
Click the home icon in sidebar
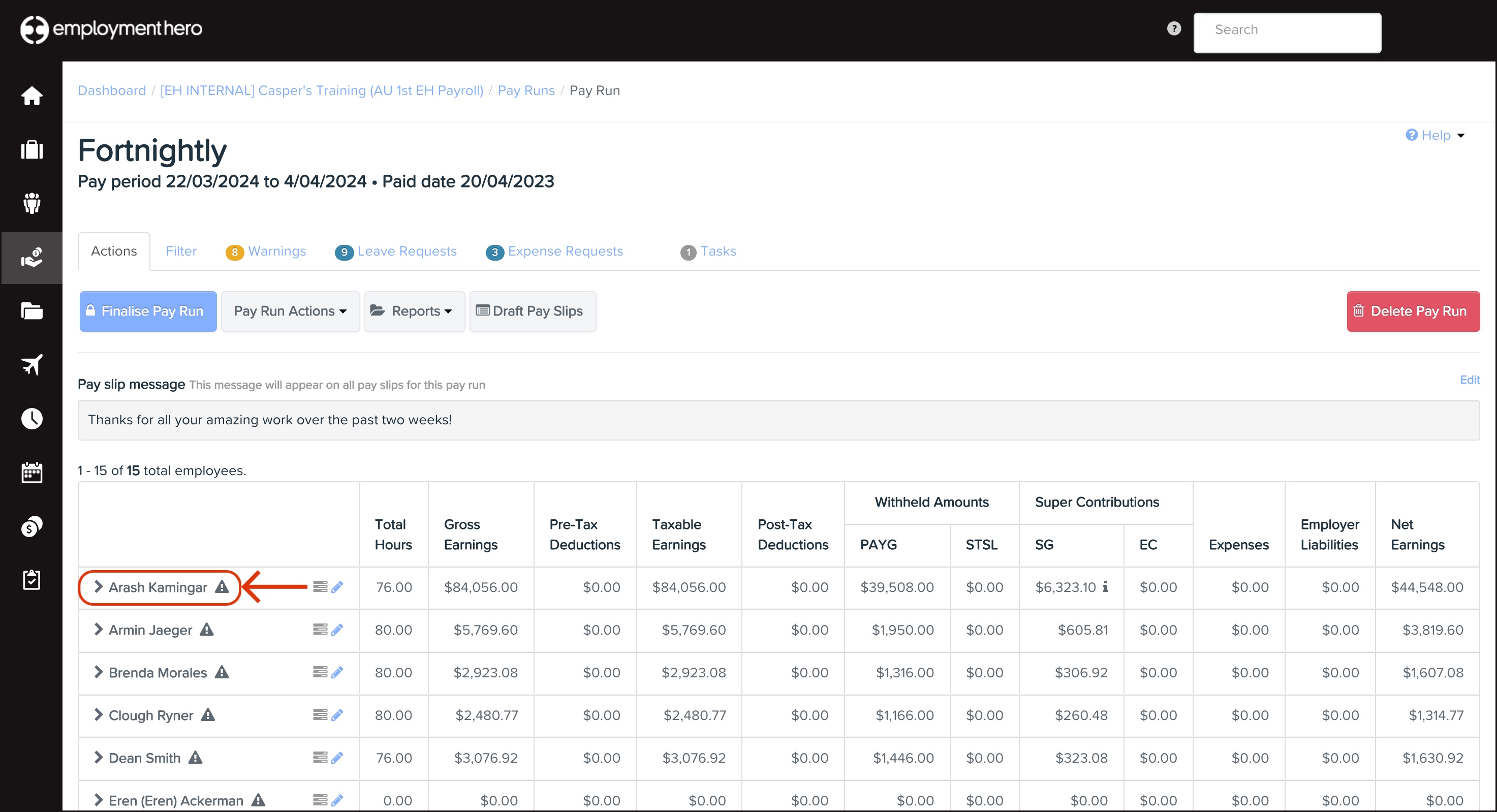click(32, 96)
